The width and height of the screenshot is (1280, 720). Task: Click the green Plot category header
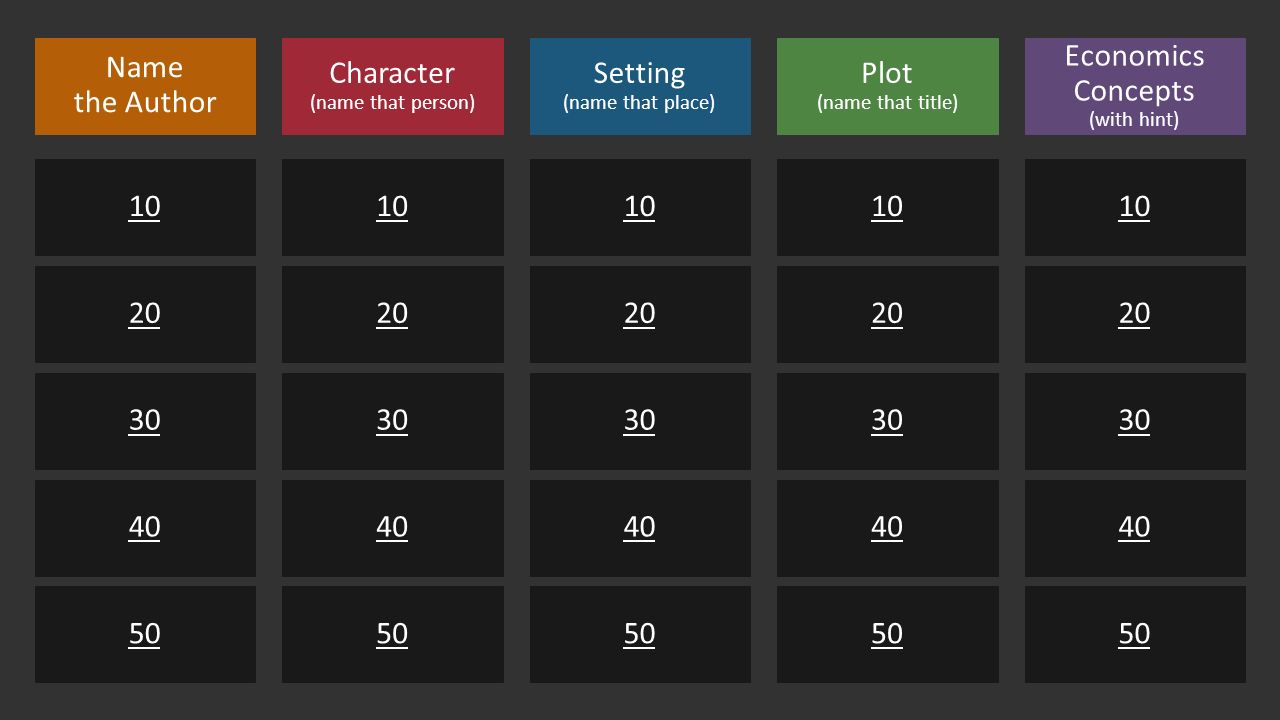[887, 86]
